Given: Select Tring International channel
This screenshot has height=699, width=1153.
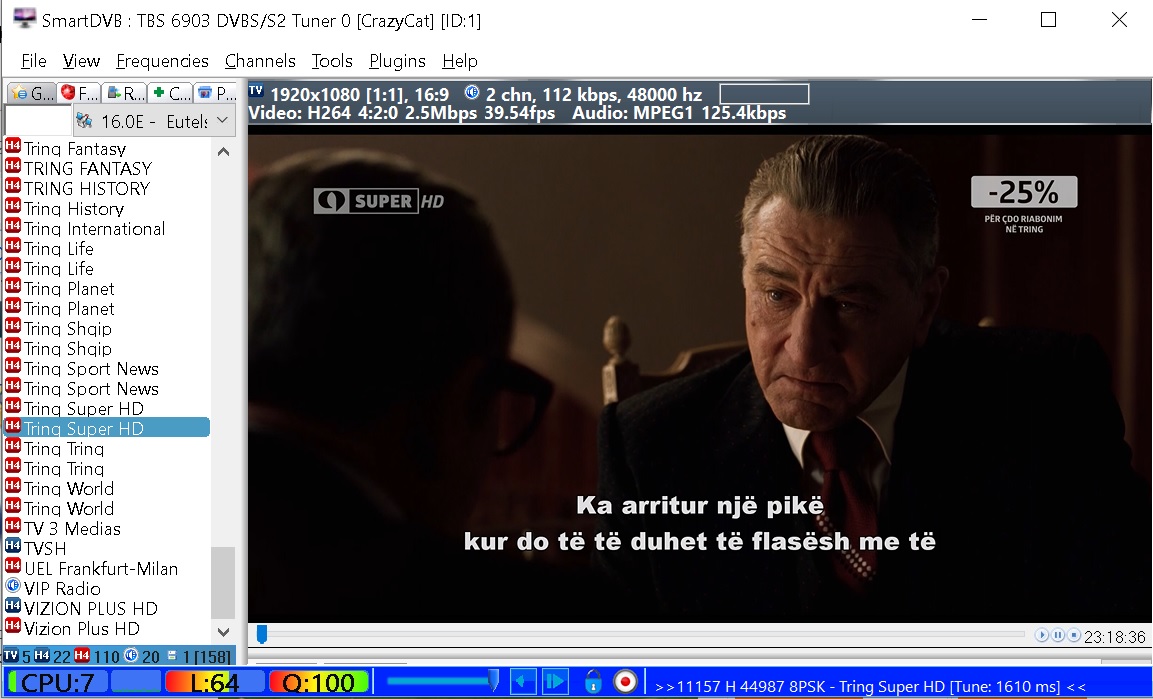Looking at the screenshot, I should [x=94, y=229].
